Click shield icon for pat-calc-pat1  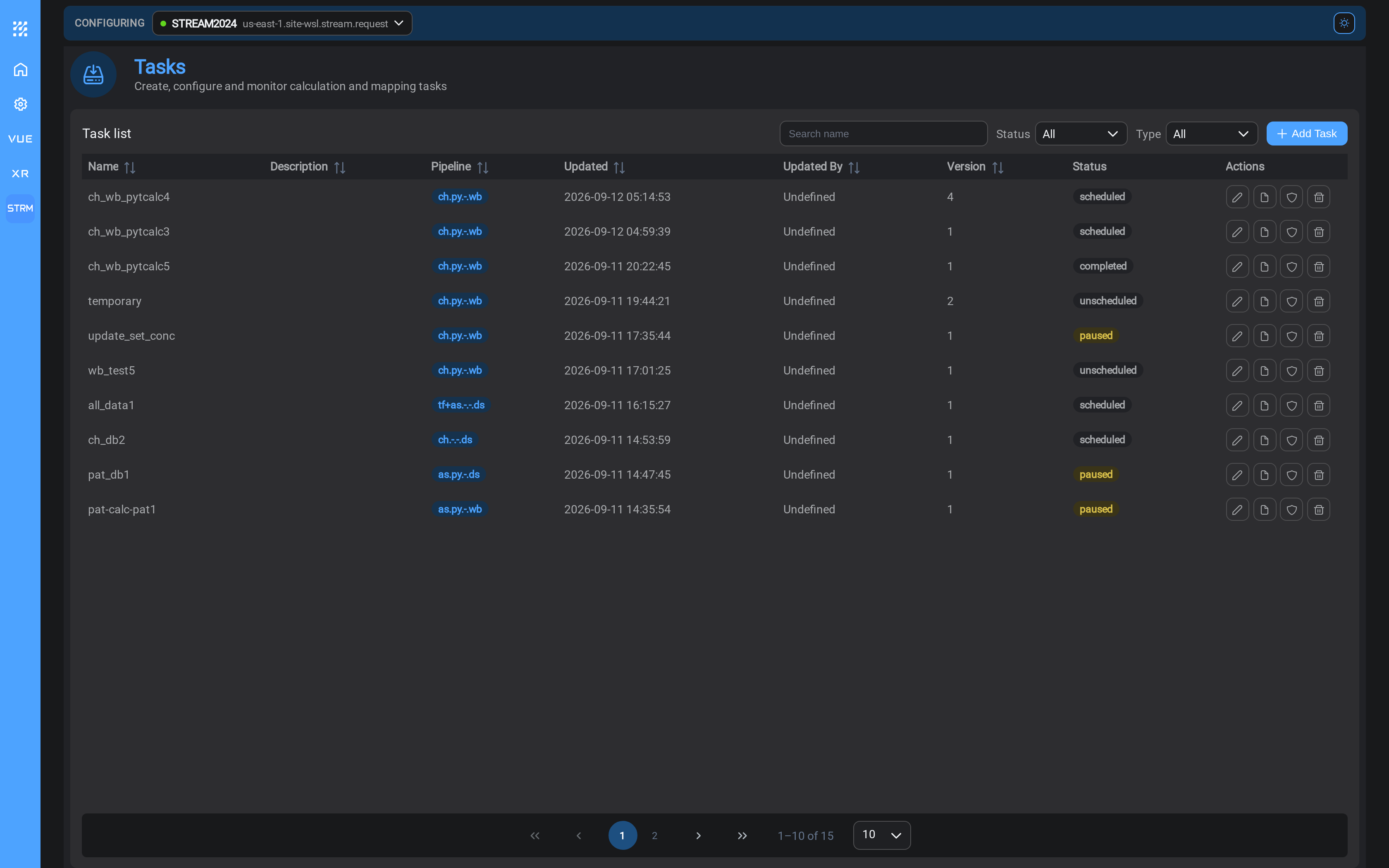coord(1291,510)
